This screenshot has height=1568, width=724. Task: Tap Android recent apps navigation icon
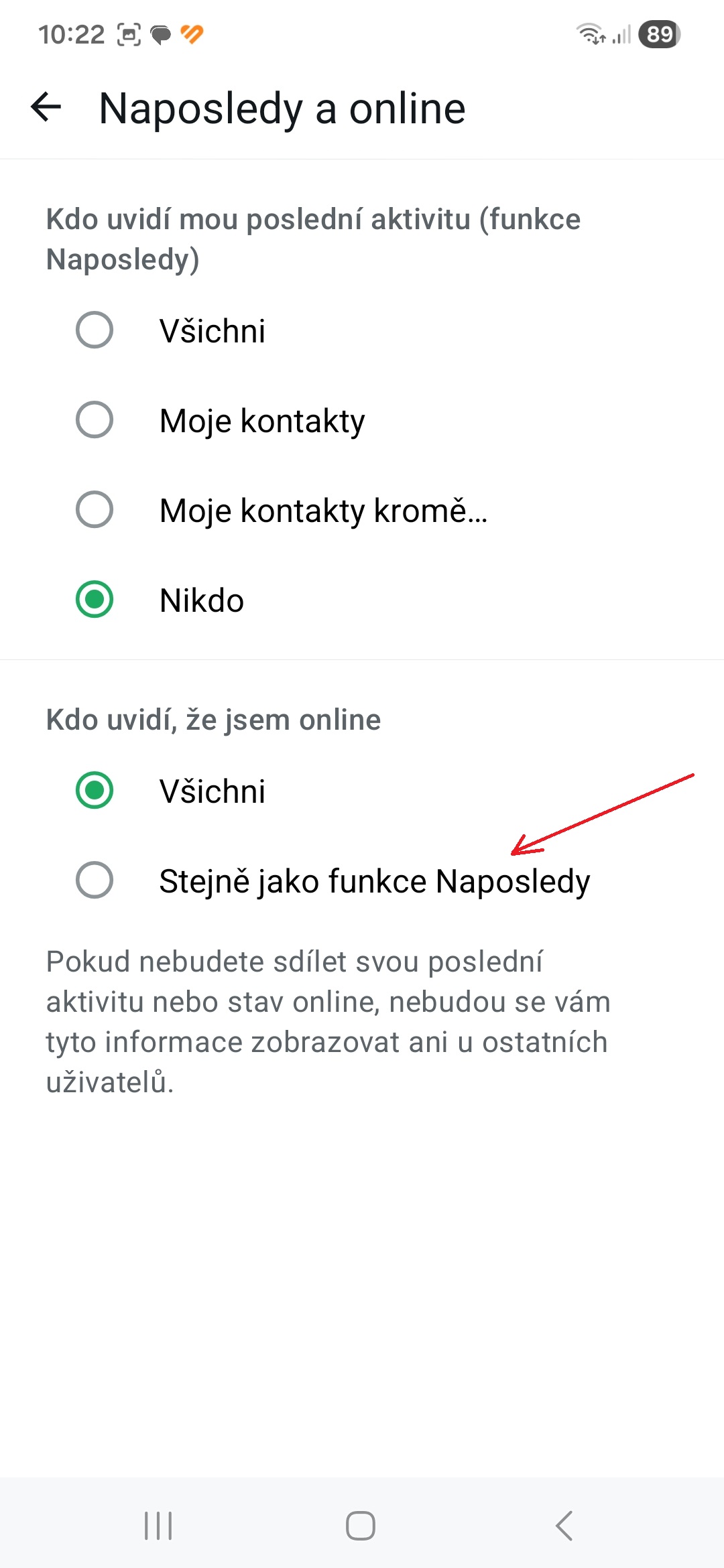(x=159, y=1526)
